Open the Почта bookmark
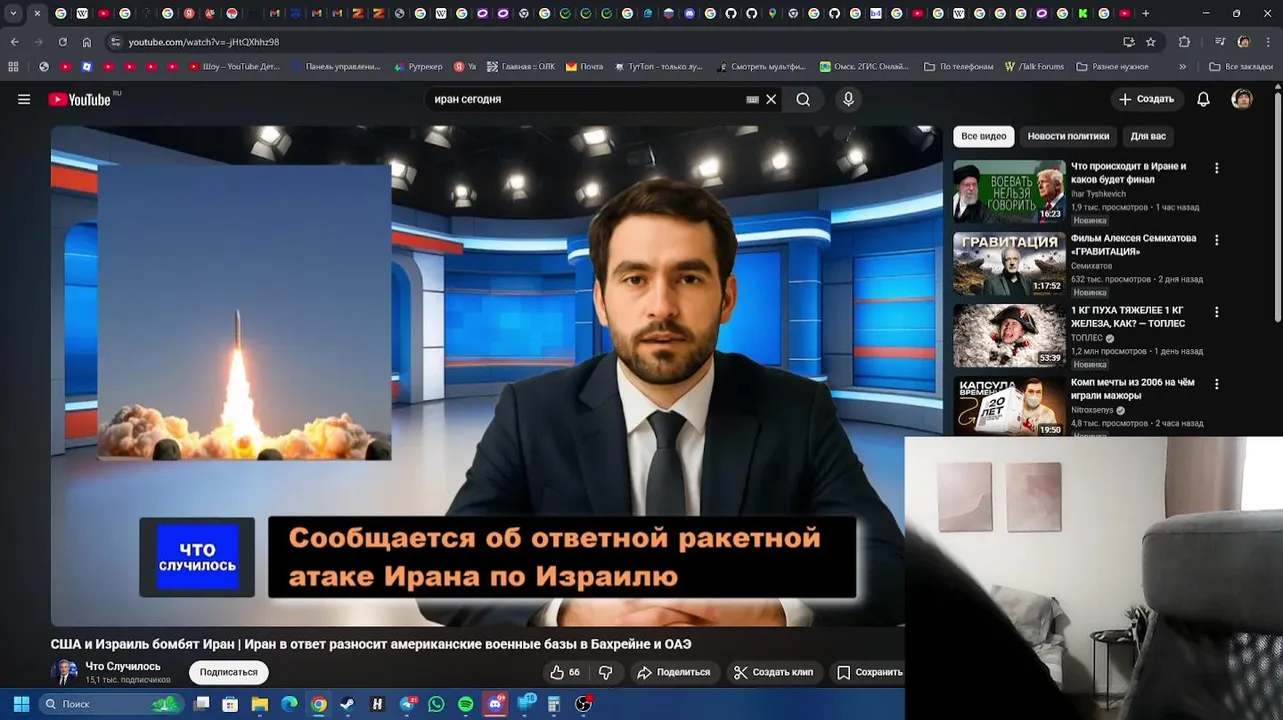 (585, 67)
